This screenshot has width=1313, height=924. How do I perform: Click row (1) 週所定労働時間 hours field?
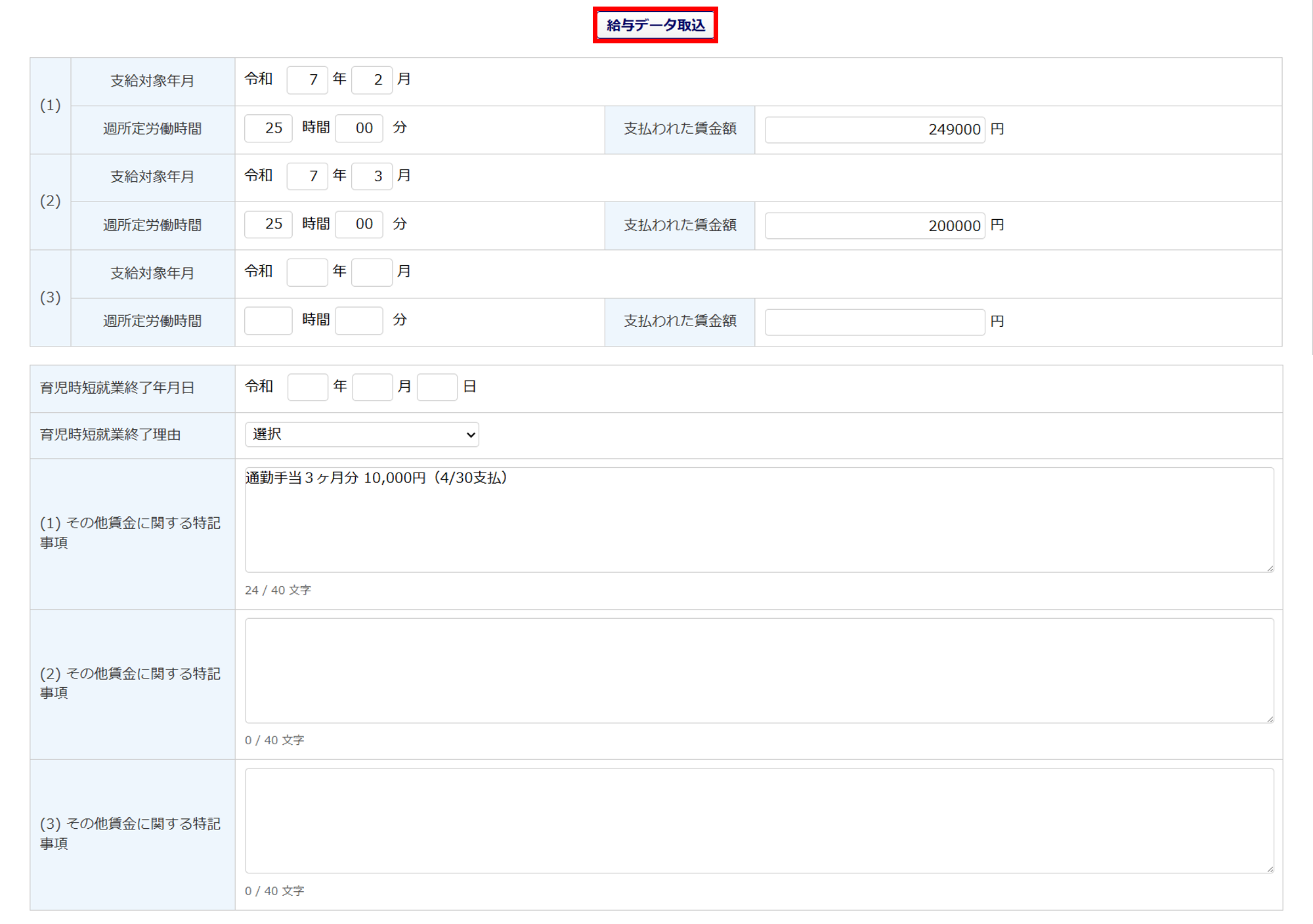click(x=268, y=128)
